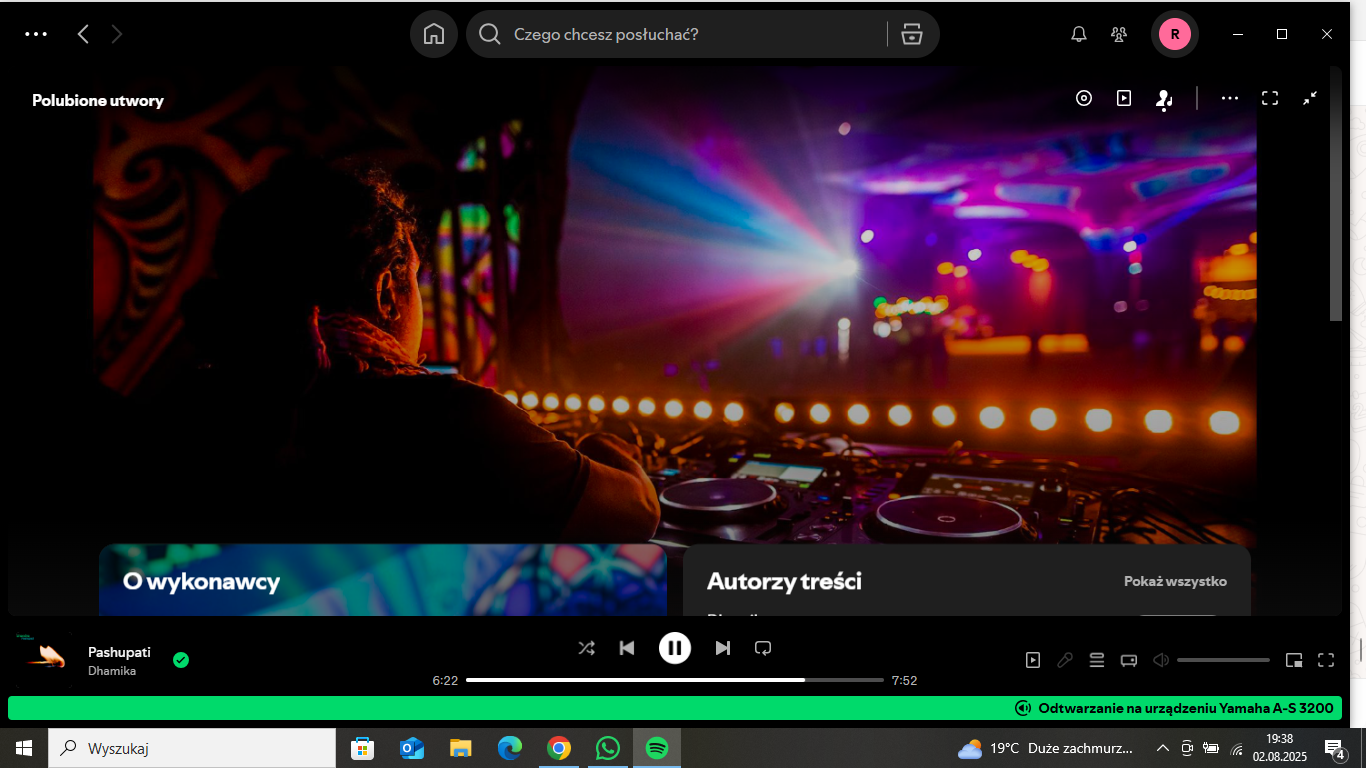Show lyrics with the microphone icon

point(1065,660)
